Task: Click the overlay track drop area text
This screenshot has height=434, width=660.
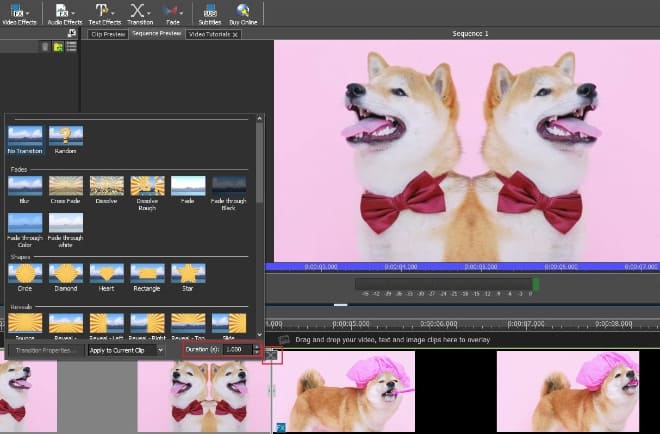Action: pos(392,340)
